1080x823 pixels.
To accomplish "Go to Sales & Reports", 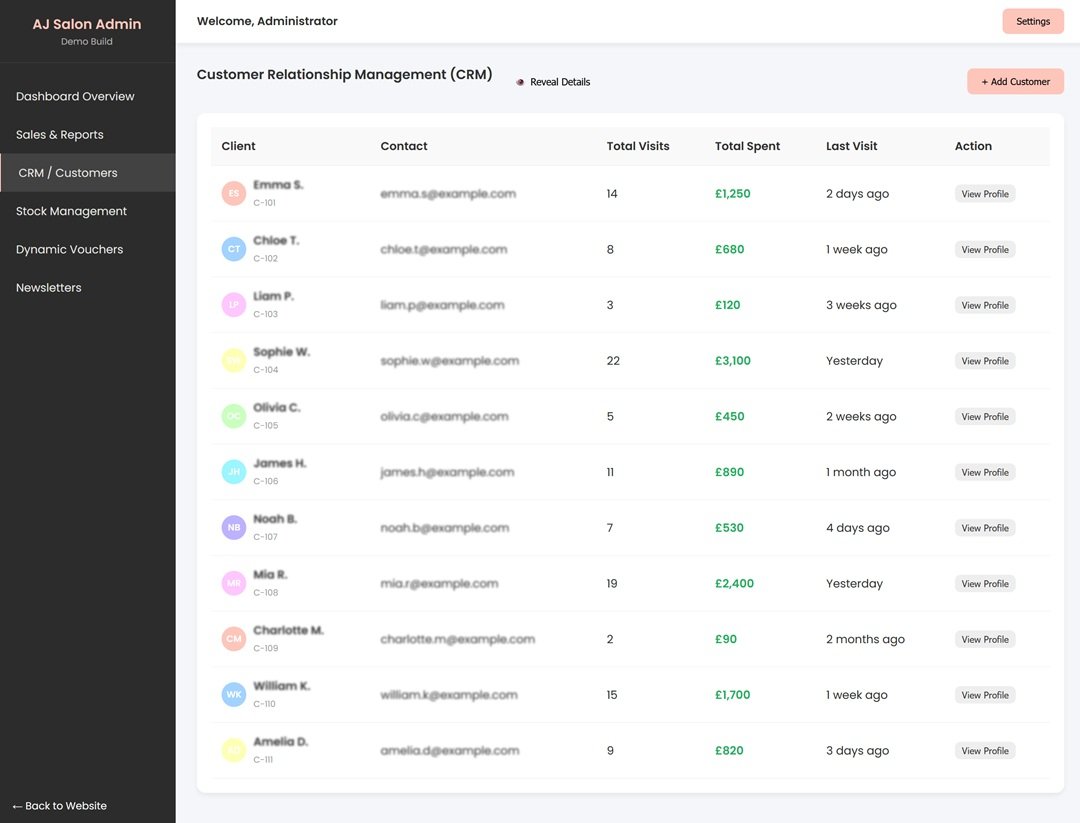I will 87,135.
